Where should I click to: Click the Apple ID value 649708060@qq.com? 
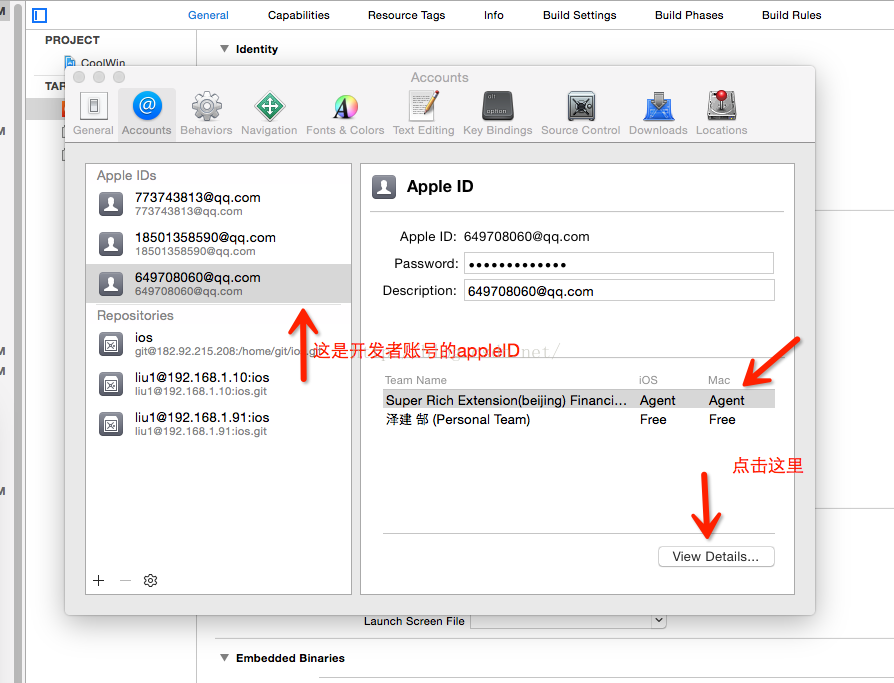[x=527, y=237]
